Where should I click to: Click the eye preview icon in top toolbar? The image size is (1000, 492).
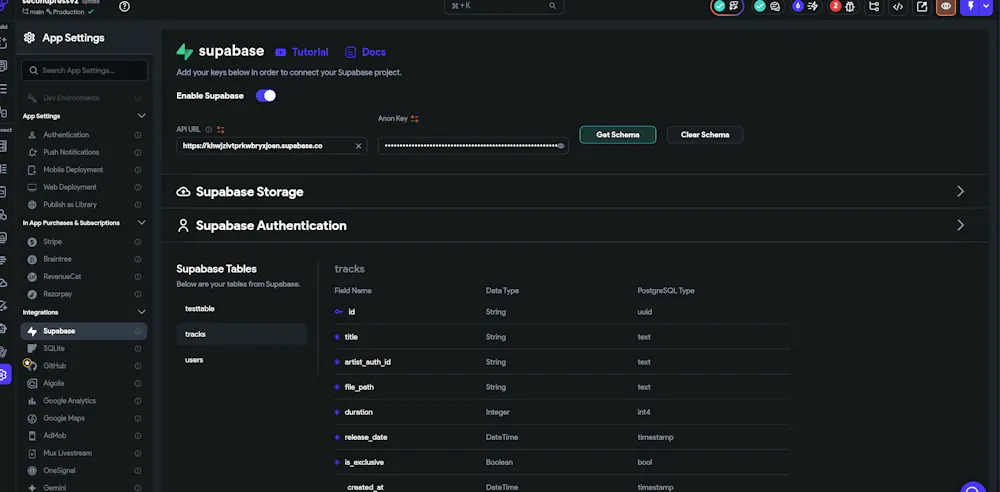coord(946,6)
